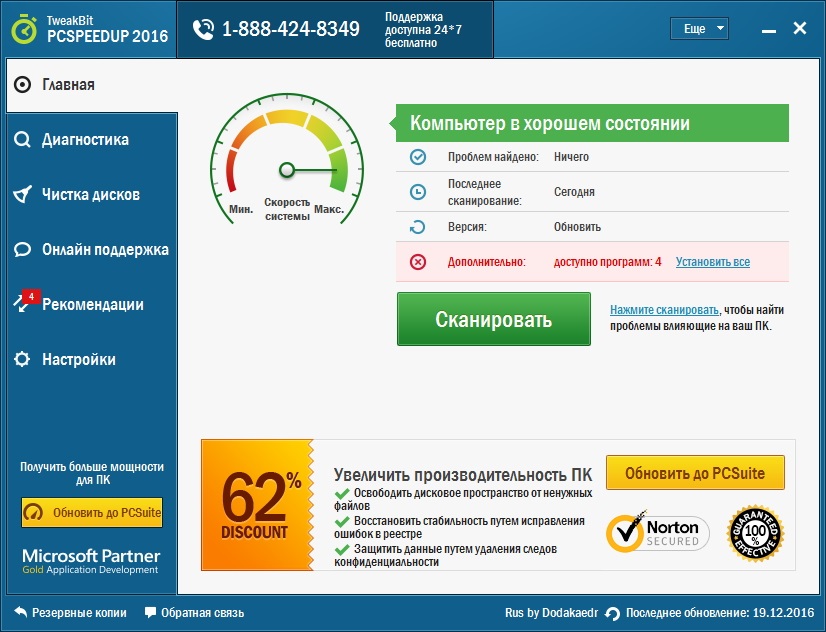Screen dimensions: 826x632
Task: Click the phone support icon
Action: (203, 29)
